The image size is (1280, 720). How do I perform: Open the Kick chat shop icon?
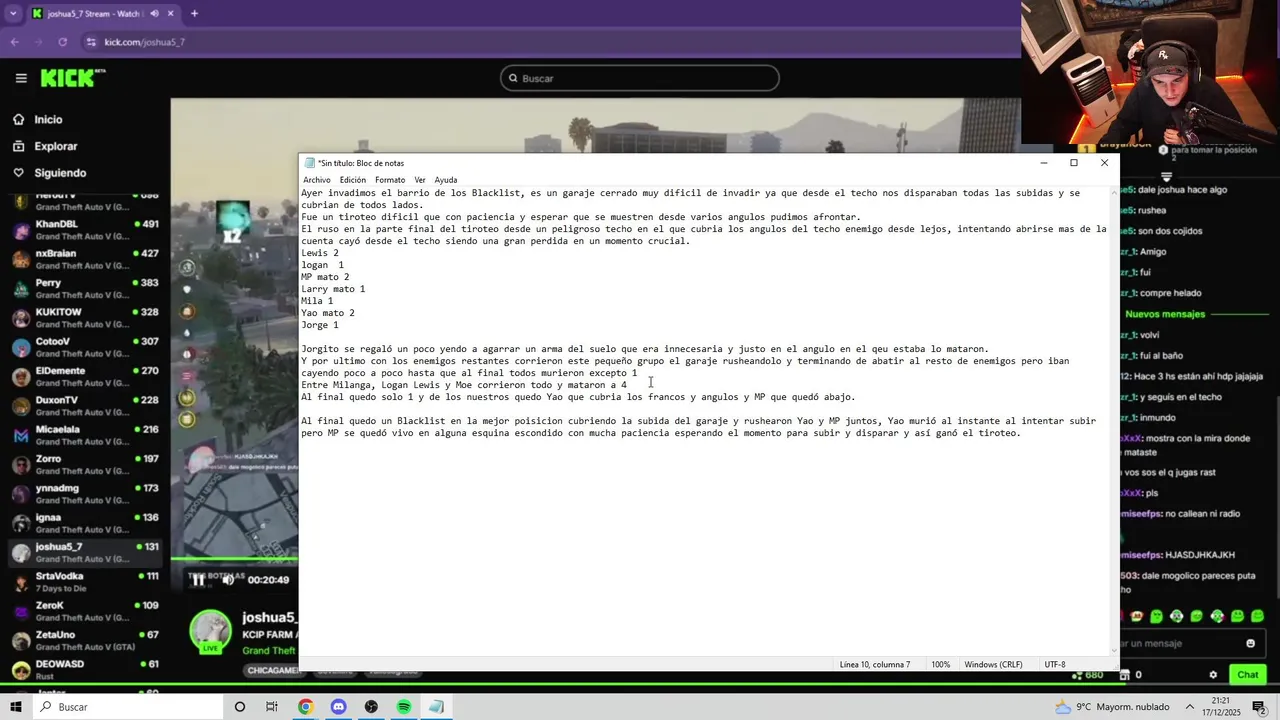coord(1125,675)
